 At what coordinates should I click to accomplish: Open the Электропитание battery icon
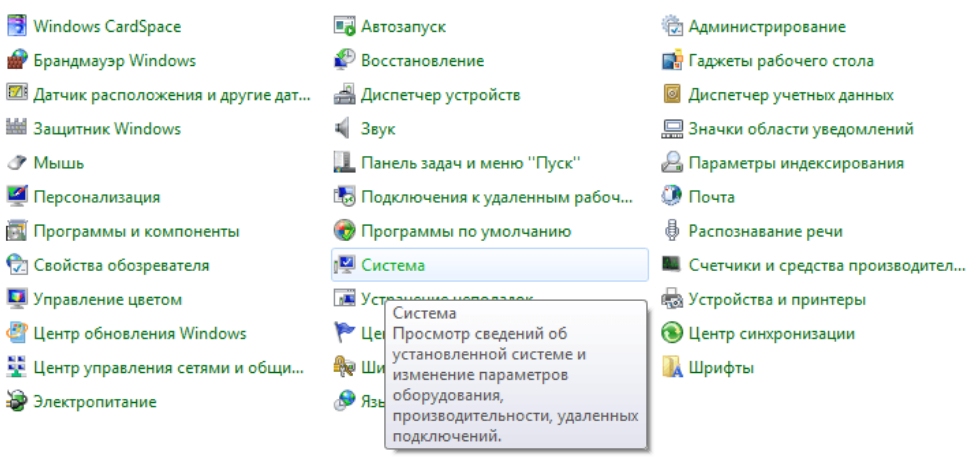coord(17,402)
